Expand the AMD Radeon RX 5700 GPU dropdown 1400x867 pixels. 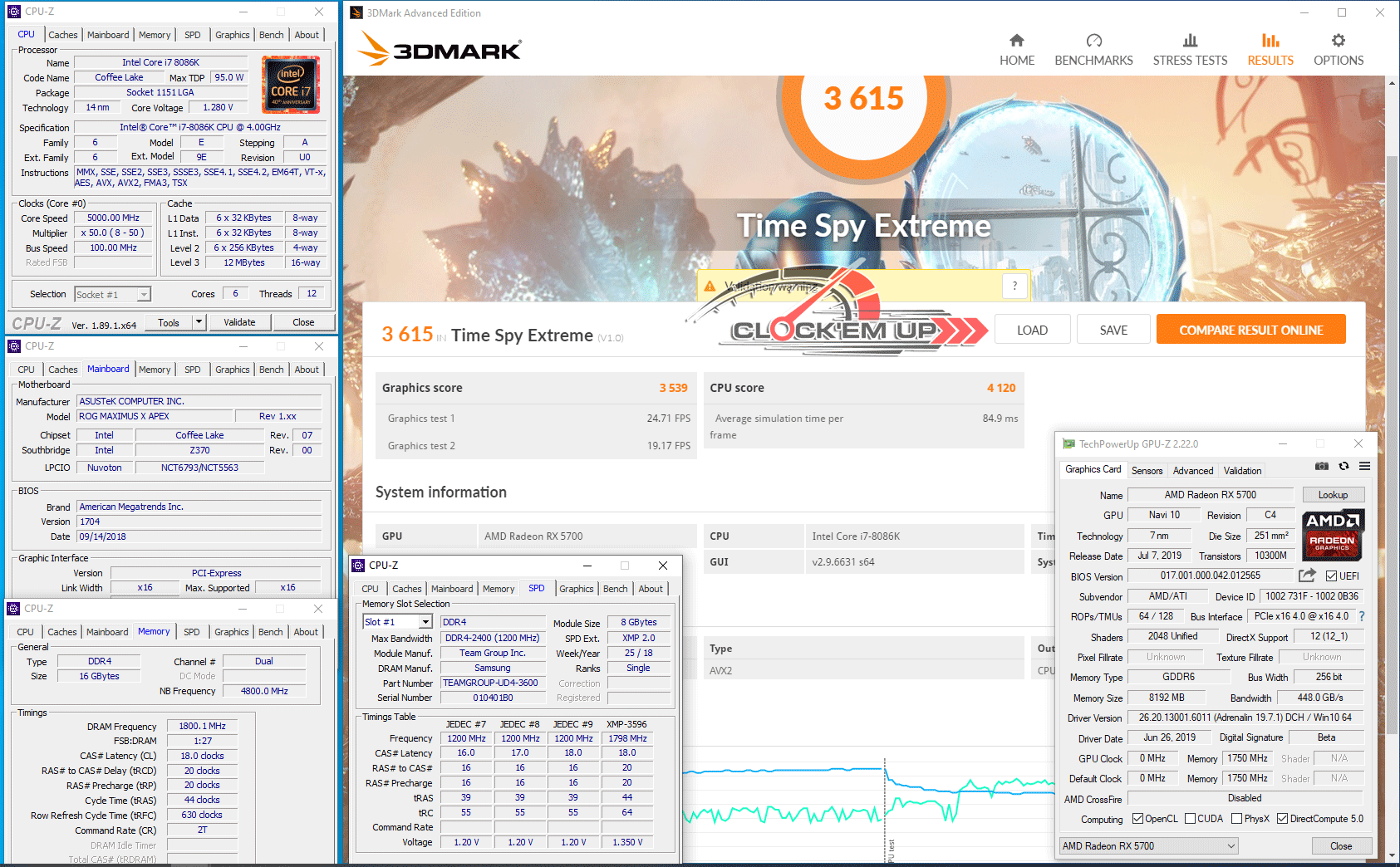coord(1231,846)
